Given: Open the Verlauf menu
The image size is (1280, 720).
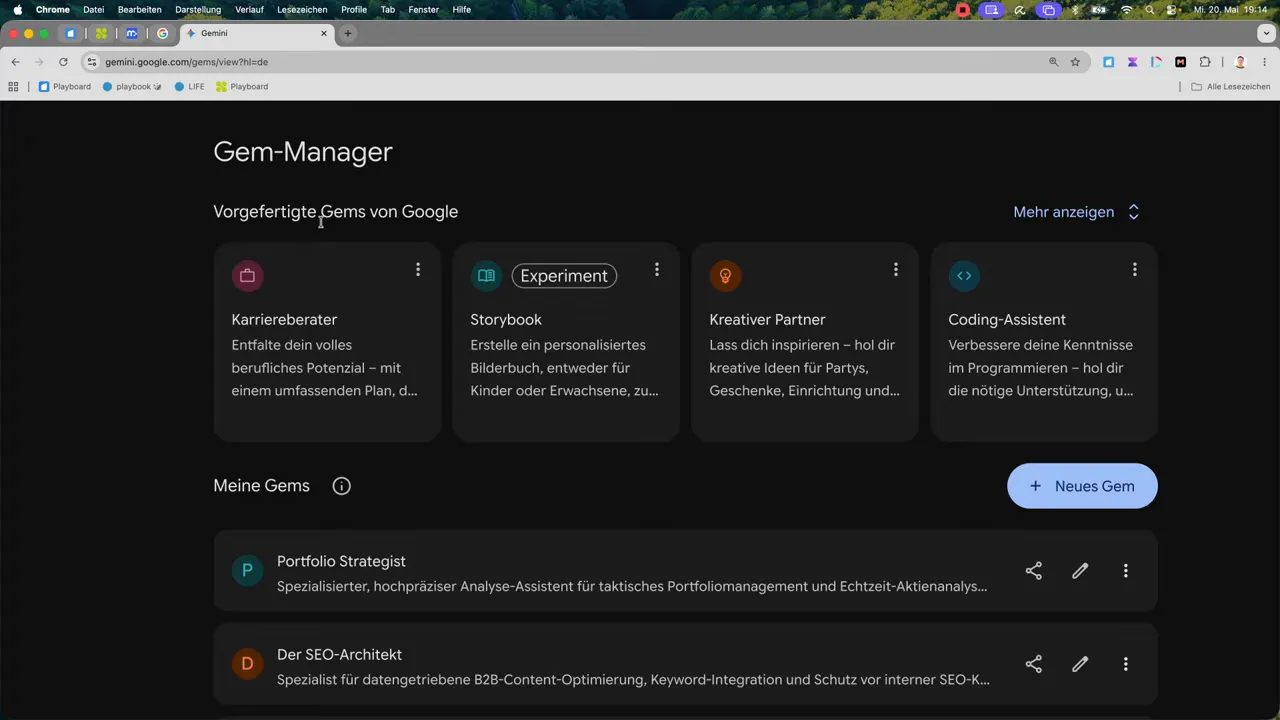Looking at the screenshot, I should coord(249,9).
